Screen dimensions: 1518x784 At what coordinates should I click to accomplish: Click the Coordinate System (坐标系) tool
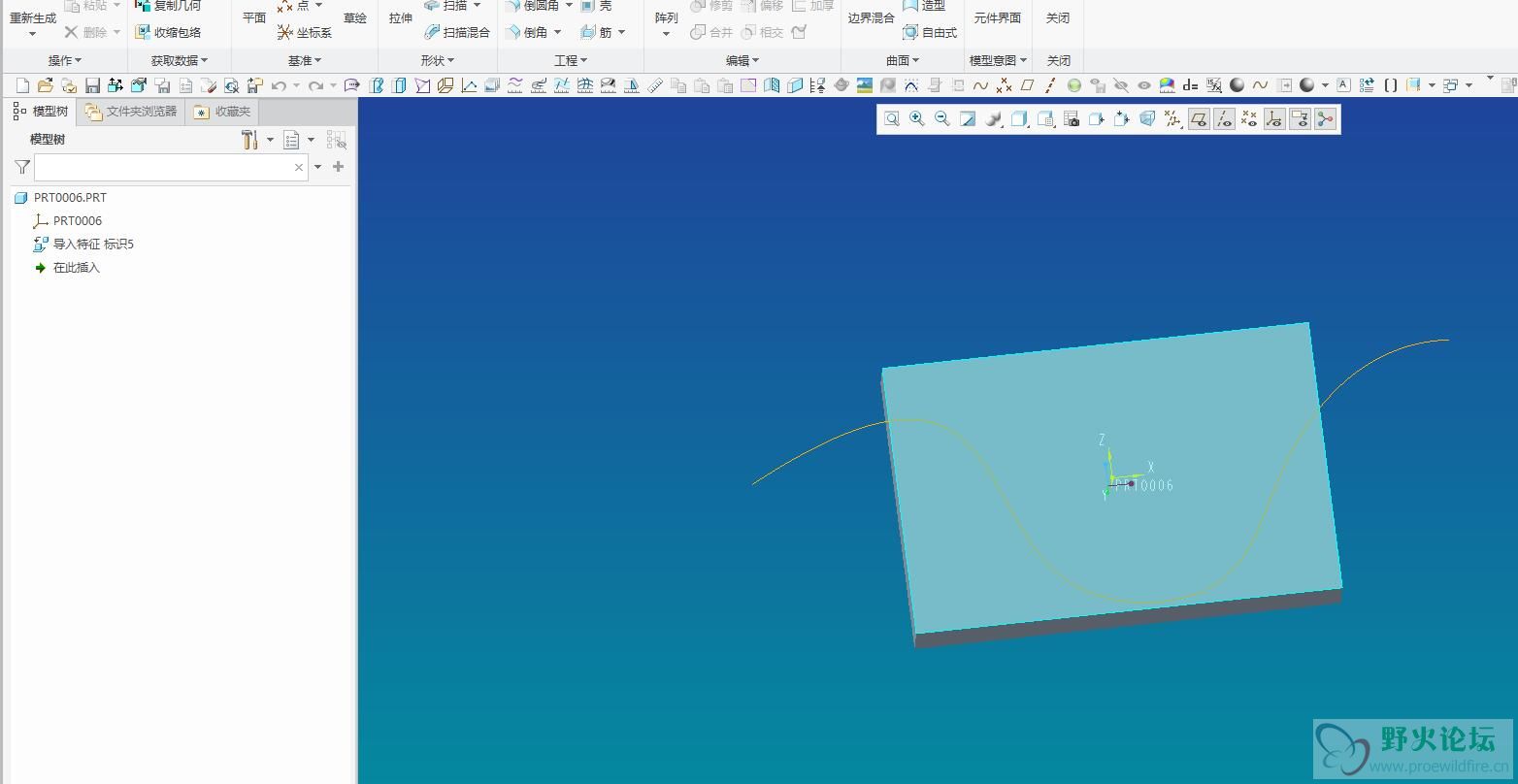click(x=304, y=32)
